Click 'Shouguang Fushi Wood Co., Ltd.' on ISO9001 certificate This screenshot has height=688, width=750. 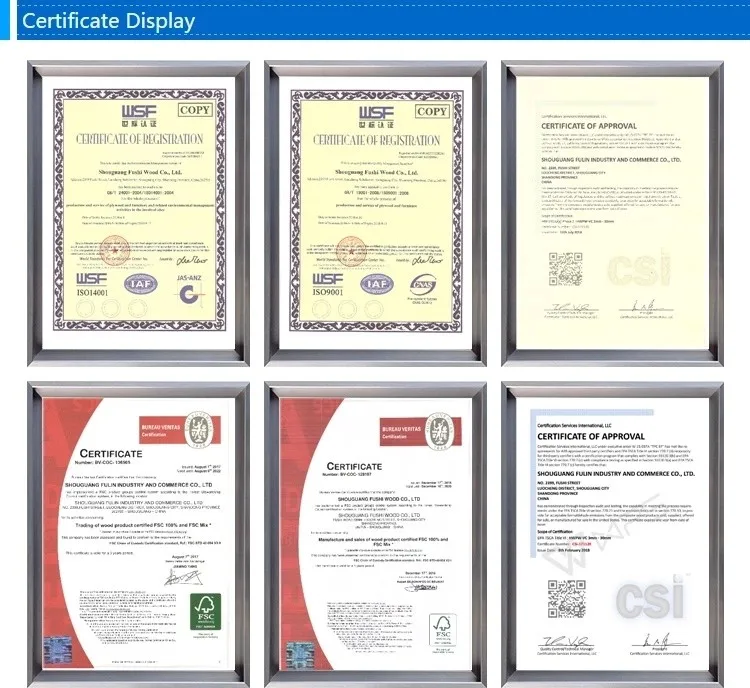click(x=376, y=172)
